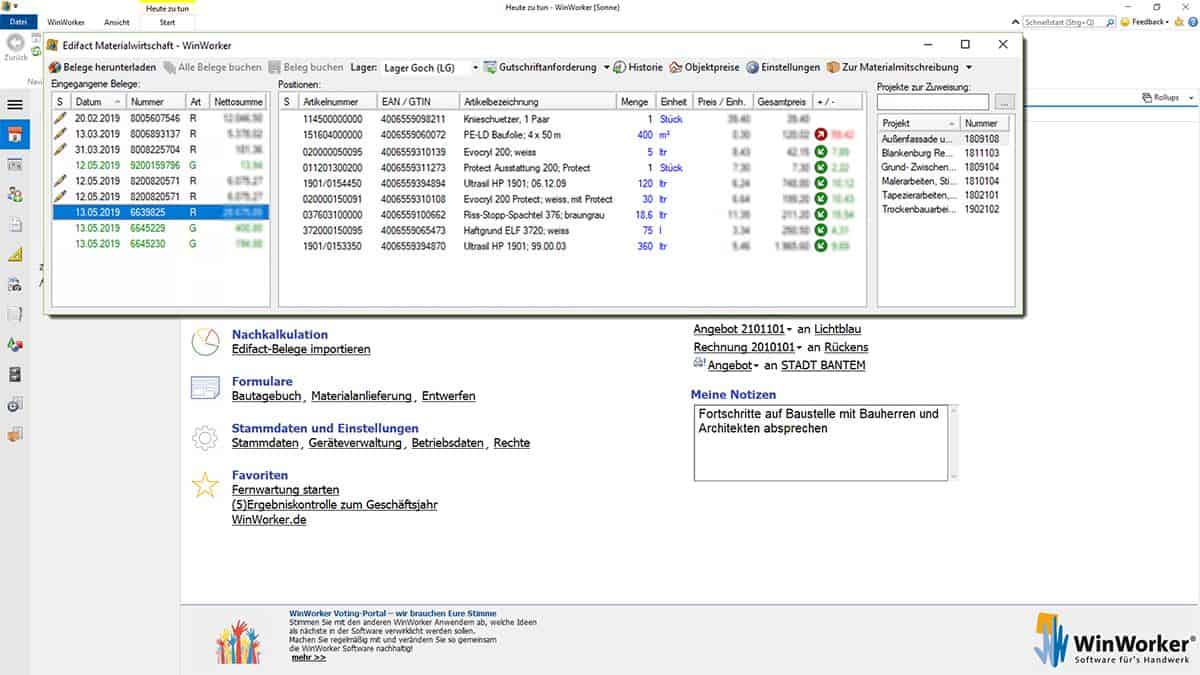Select project Trockenbauarbei... 1902102

point(945,210)
